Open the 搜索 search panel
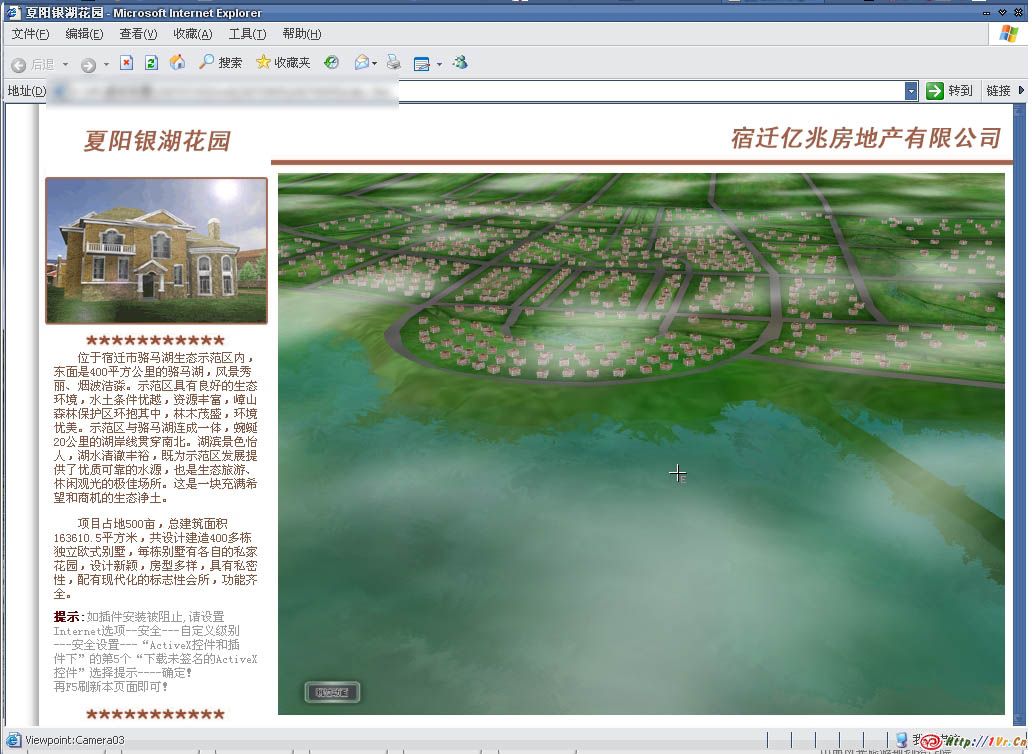1032x754 pixels. (220, 63)
